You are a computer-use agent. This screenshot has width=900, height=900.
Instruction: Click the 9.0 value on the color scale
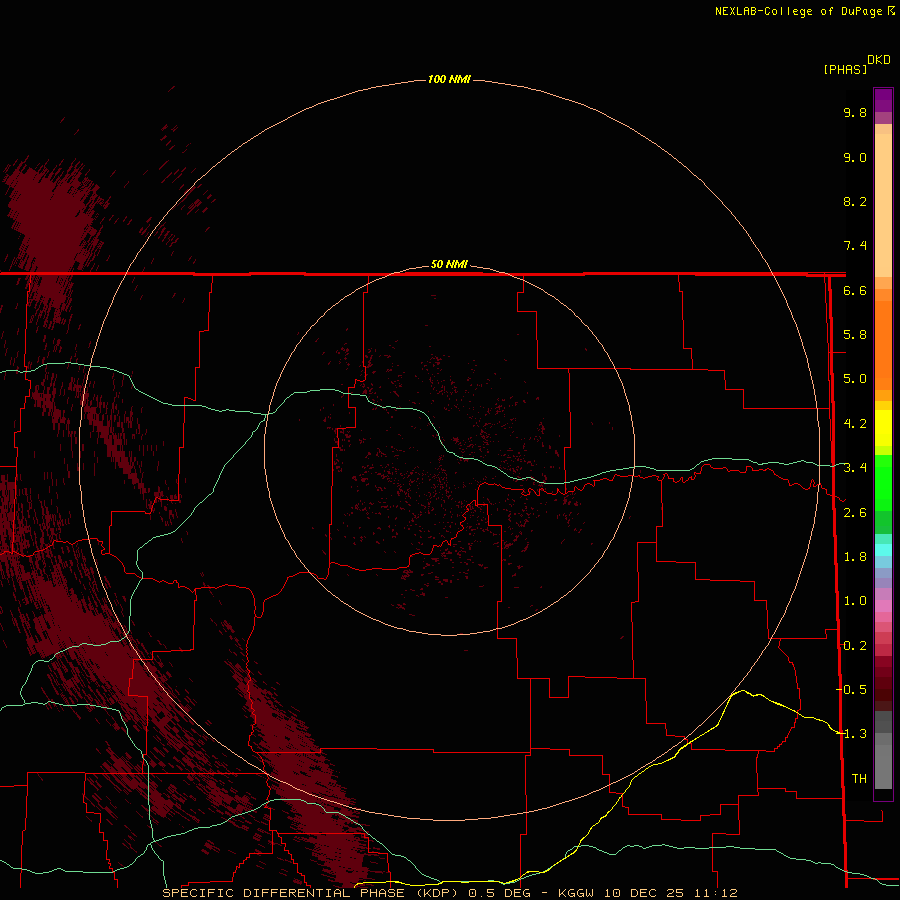855,157
